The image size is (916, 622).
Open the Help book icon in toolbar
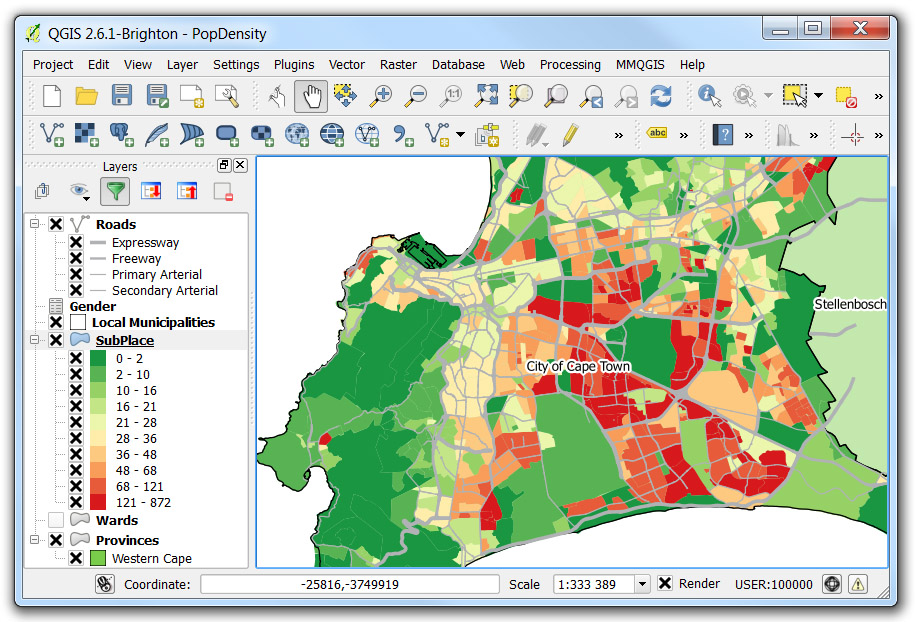[x=723, y=135]
